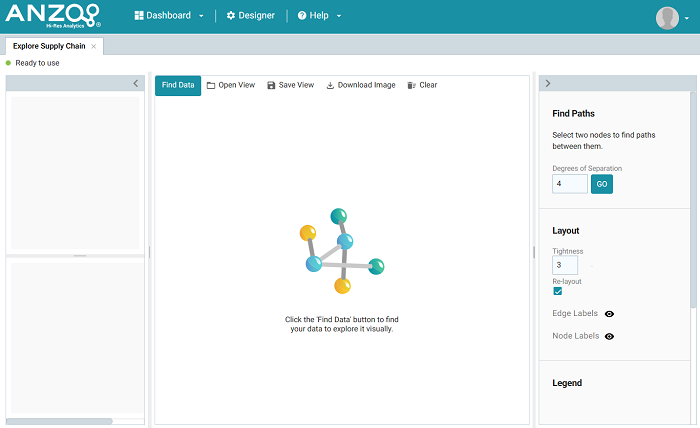The image size is (700, 428).
Task: Toggle Node Labels visibility eye
Action: coord(609,336)
